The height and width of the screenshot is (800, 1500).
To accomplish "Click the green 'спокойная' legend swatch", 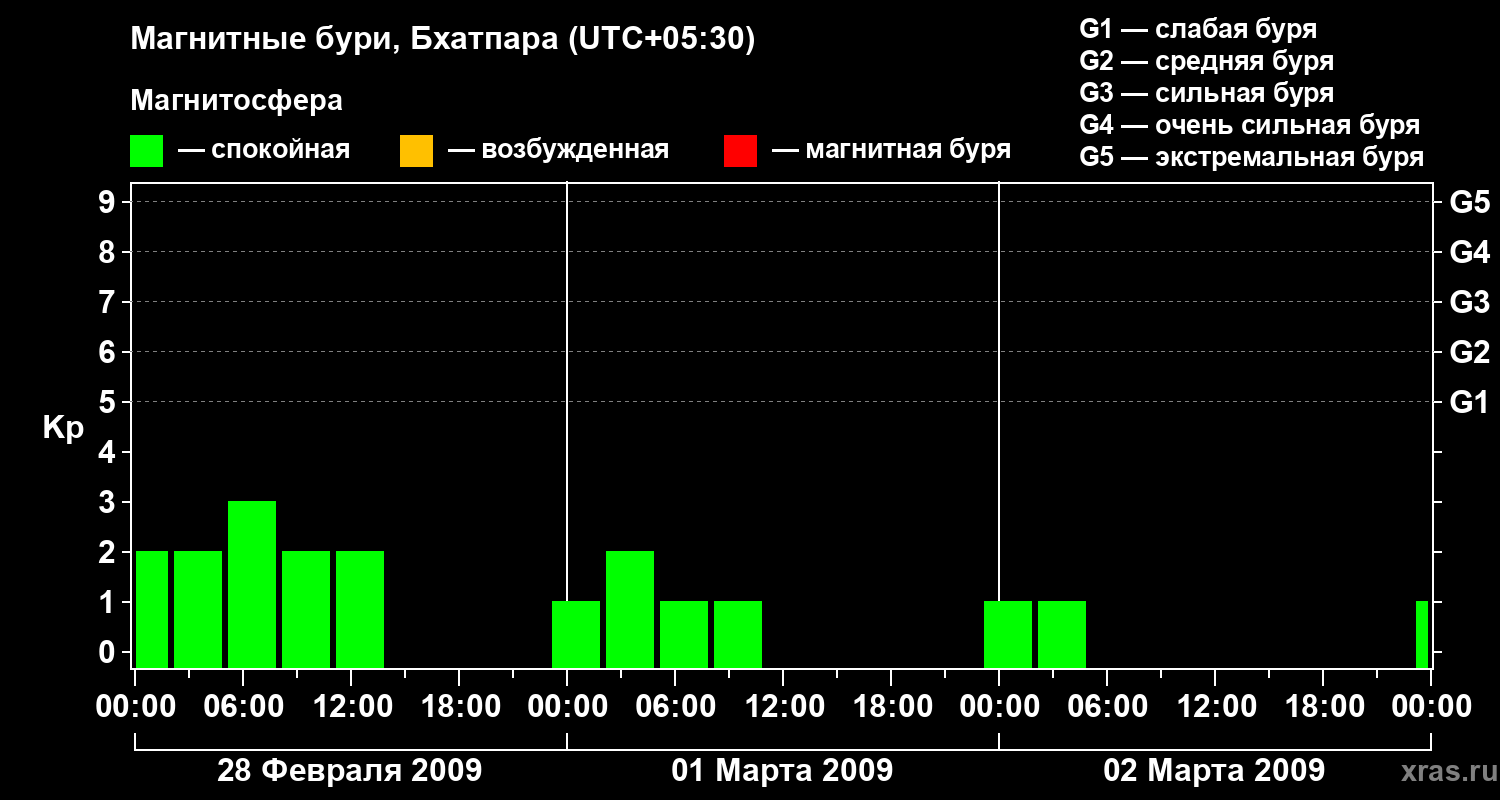I will click(x=147, y=151).
